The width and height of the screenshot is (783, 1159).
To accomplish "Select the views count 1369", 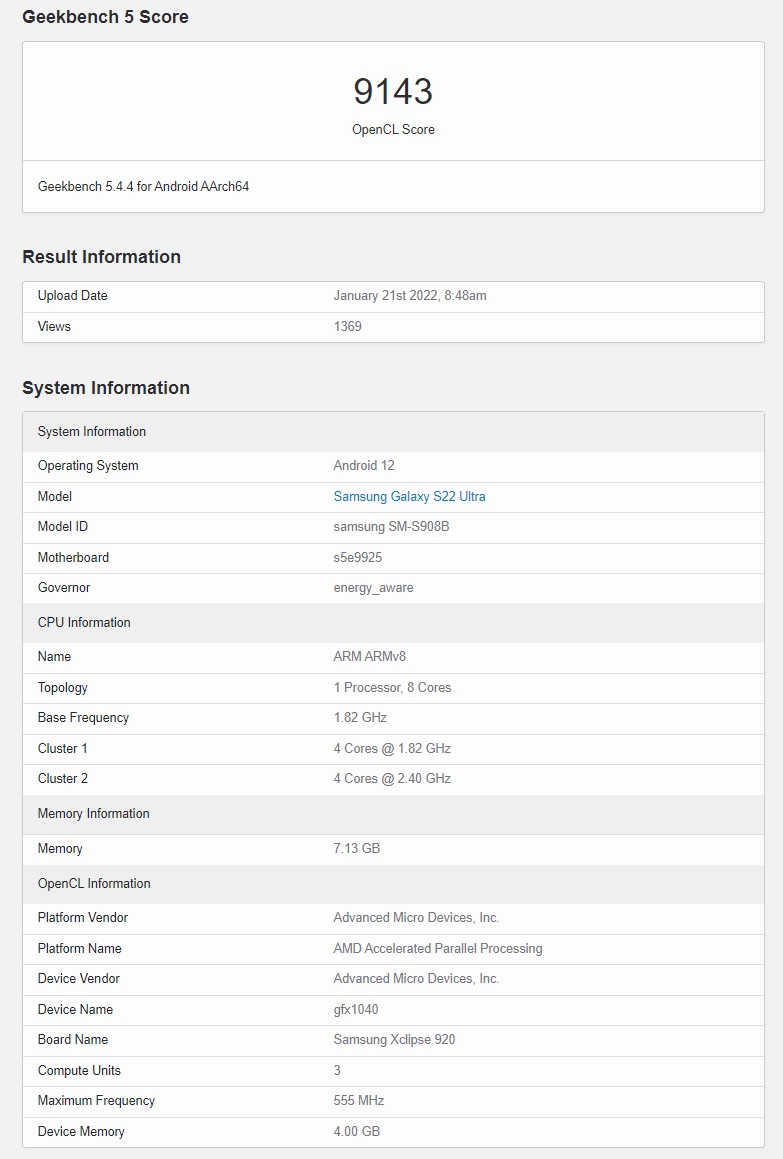I will [348, 326].
